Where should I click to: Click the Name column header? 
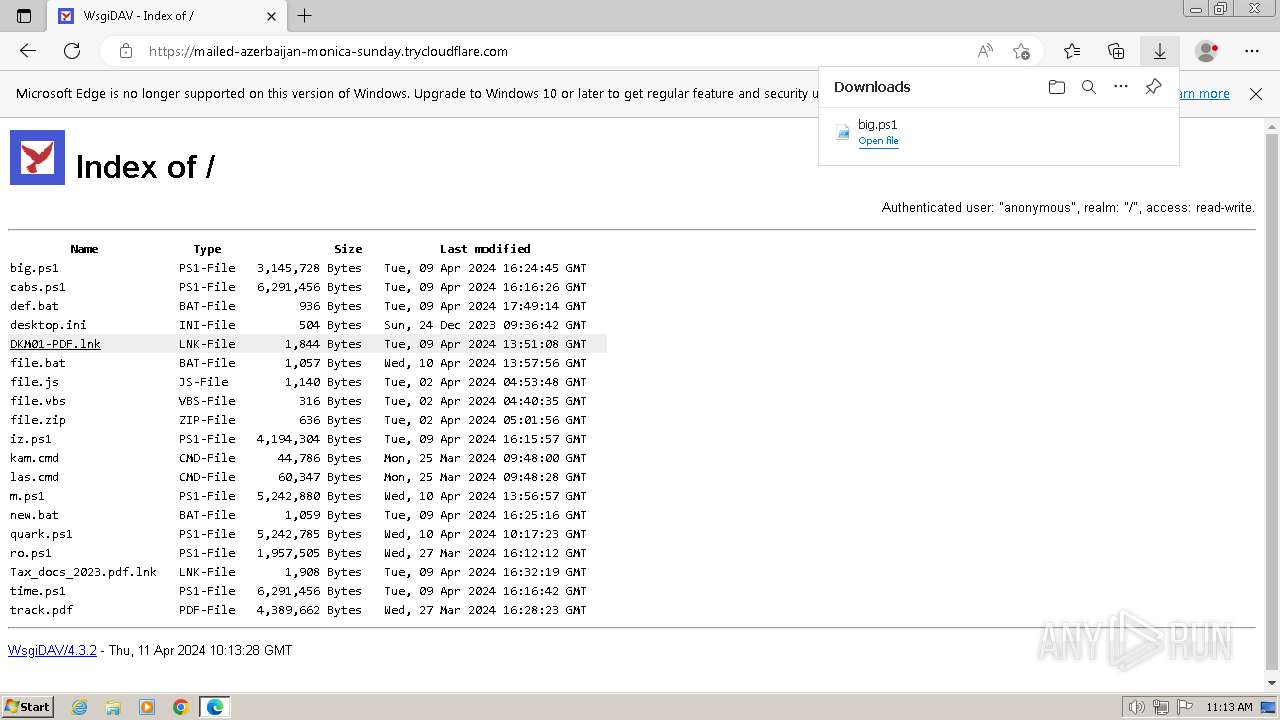pos(84,249)
